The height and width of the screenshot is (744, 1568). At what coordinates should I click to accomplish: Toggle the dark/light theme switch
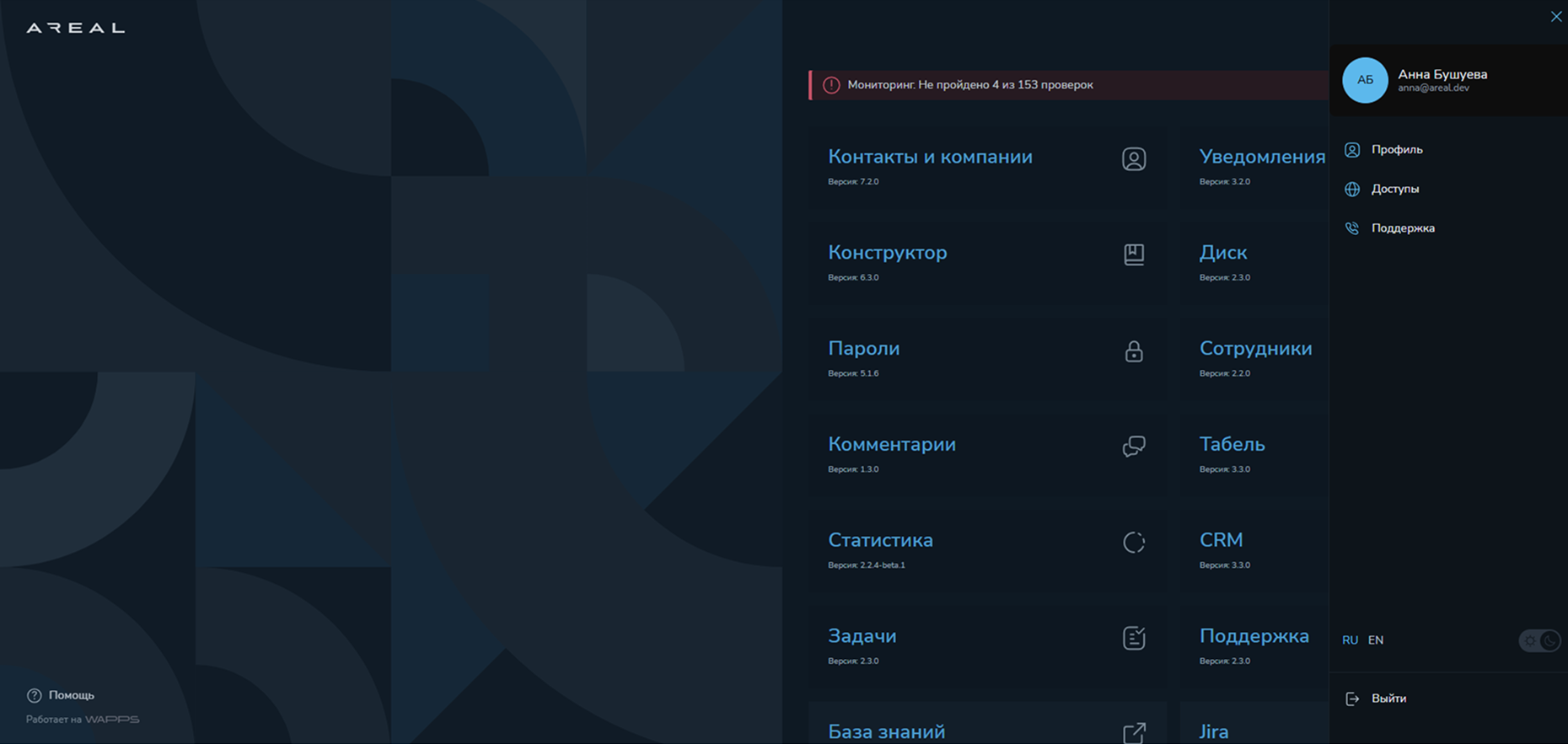coord(1539,640)
